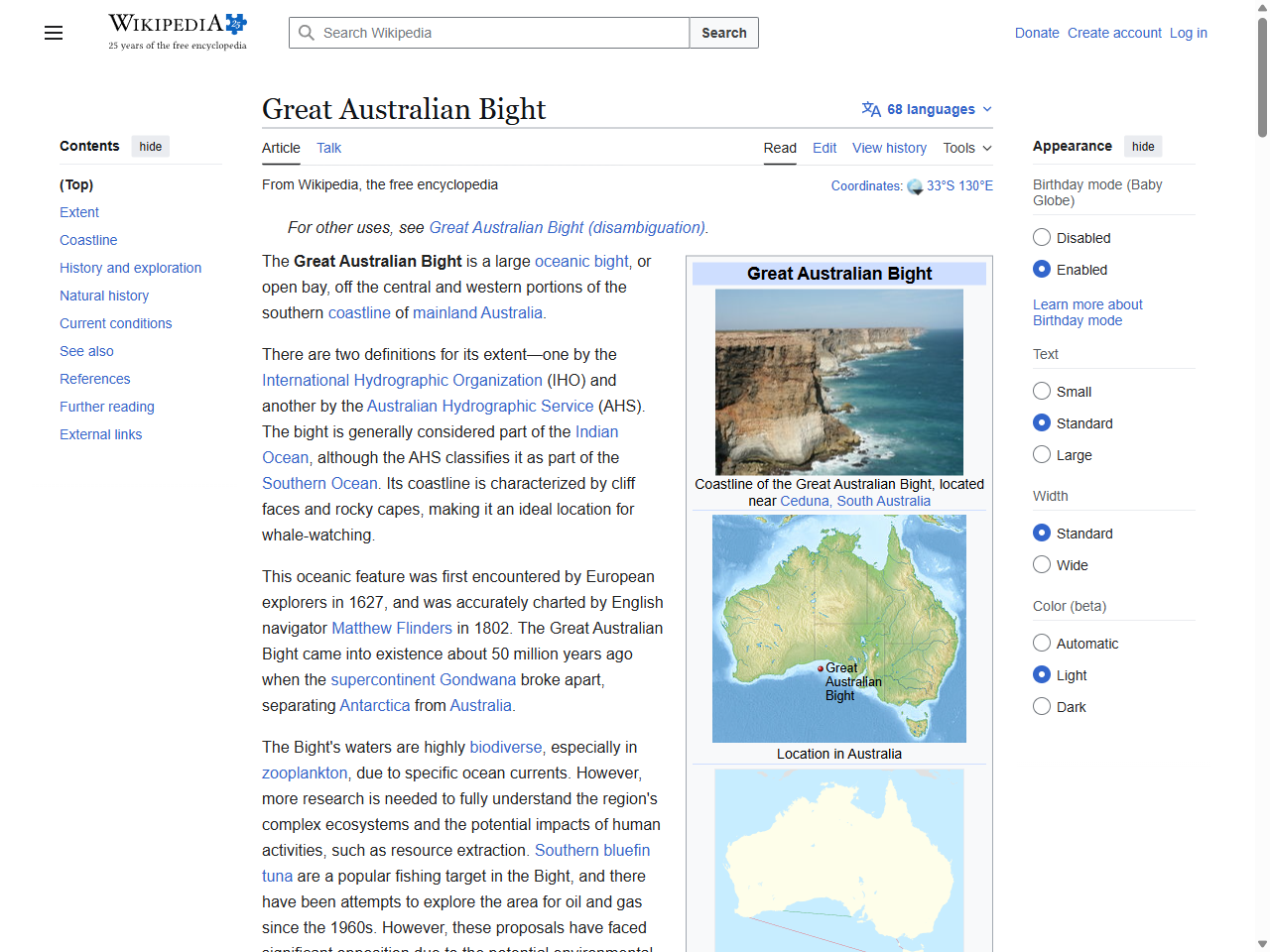This screenshot has width=1270, height=952.
Task: Select Dark color mode
Action: (x=1042, y=706)
